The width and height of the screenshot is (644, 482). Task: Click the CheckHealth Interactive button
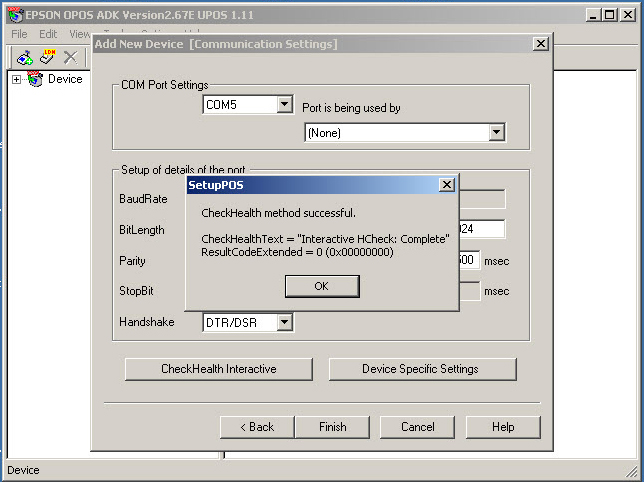pyautogui.click(x=218, y=369)
